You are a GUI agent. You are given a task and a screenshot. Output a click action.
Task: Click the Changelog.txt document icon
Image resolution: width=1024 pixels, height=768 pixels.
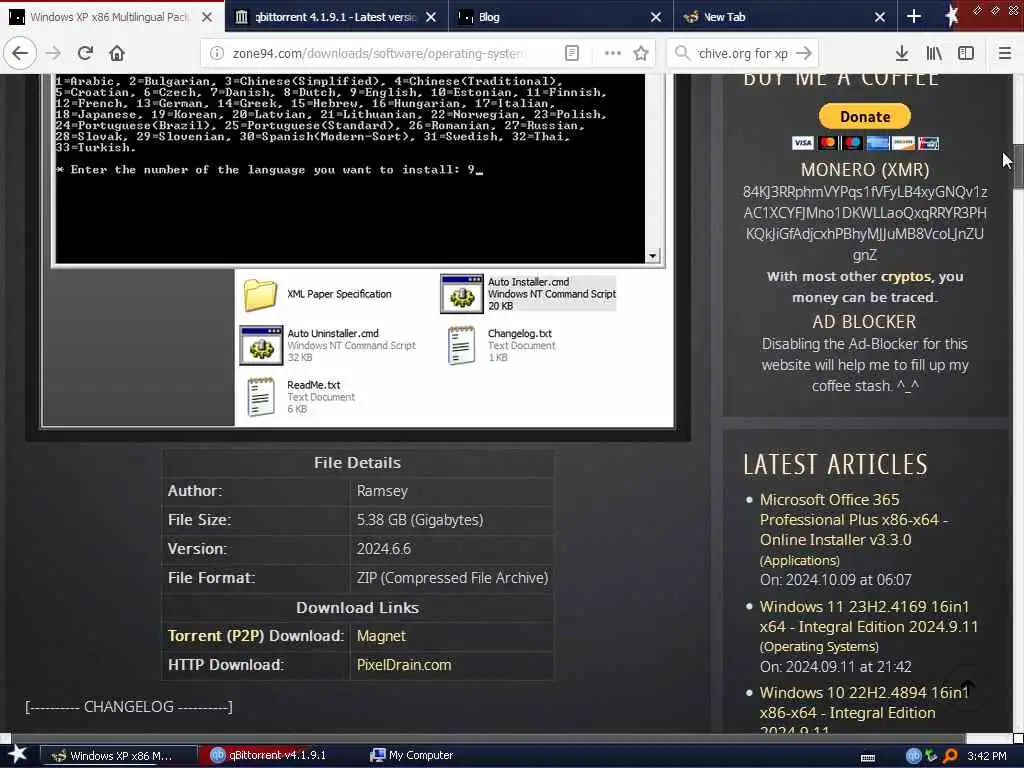[462, 345]
